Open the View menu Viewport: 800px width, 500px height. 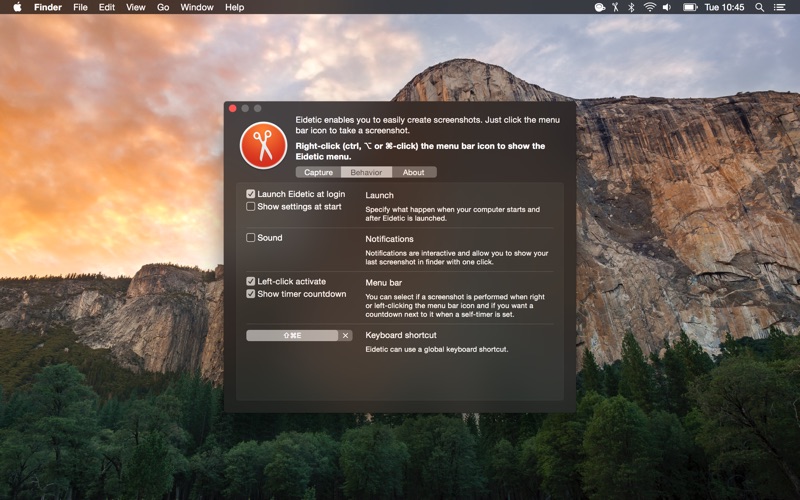pos(136,7)
